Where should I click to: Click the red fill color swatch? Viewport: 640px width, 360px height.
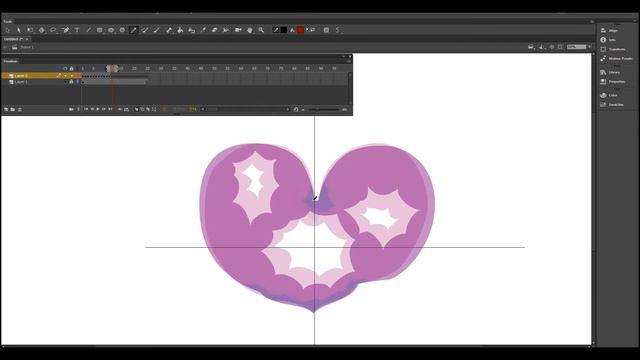(300, 30)
